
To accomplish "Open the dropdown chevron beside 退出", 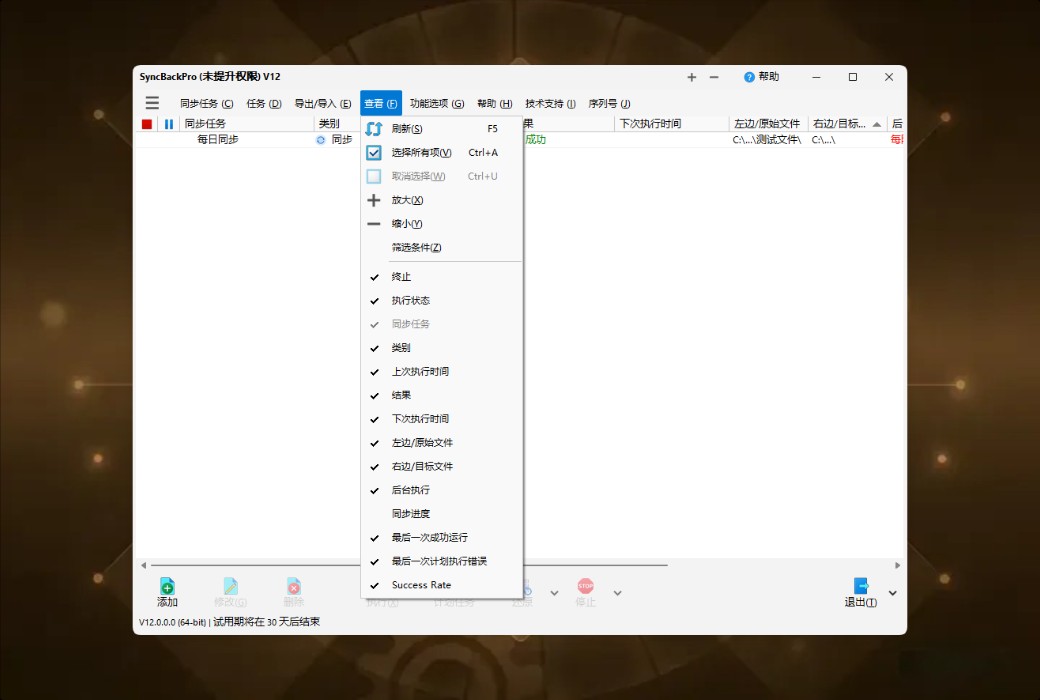I will click(x=892, y=591).
